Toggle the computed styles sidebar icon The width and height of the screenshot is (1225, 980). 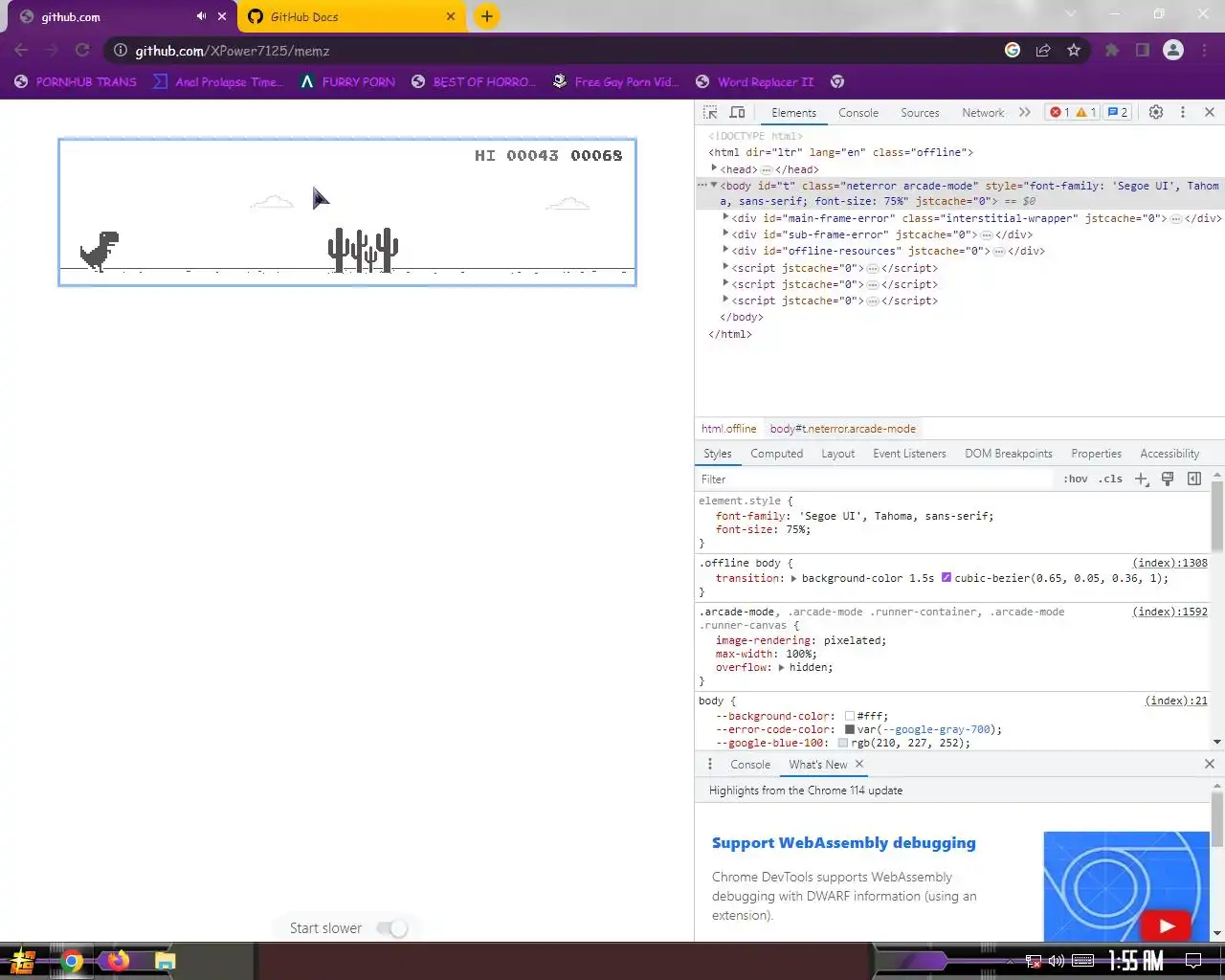1194,479
